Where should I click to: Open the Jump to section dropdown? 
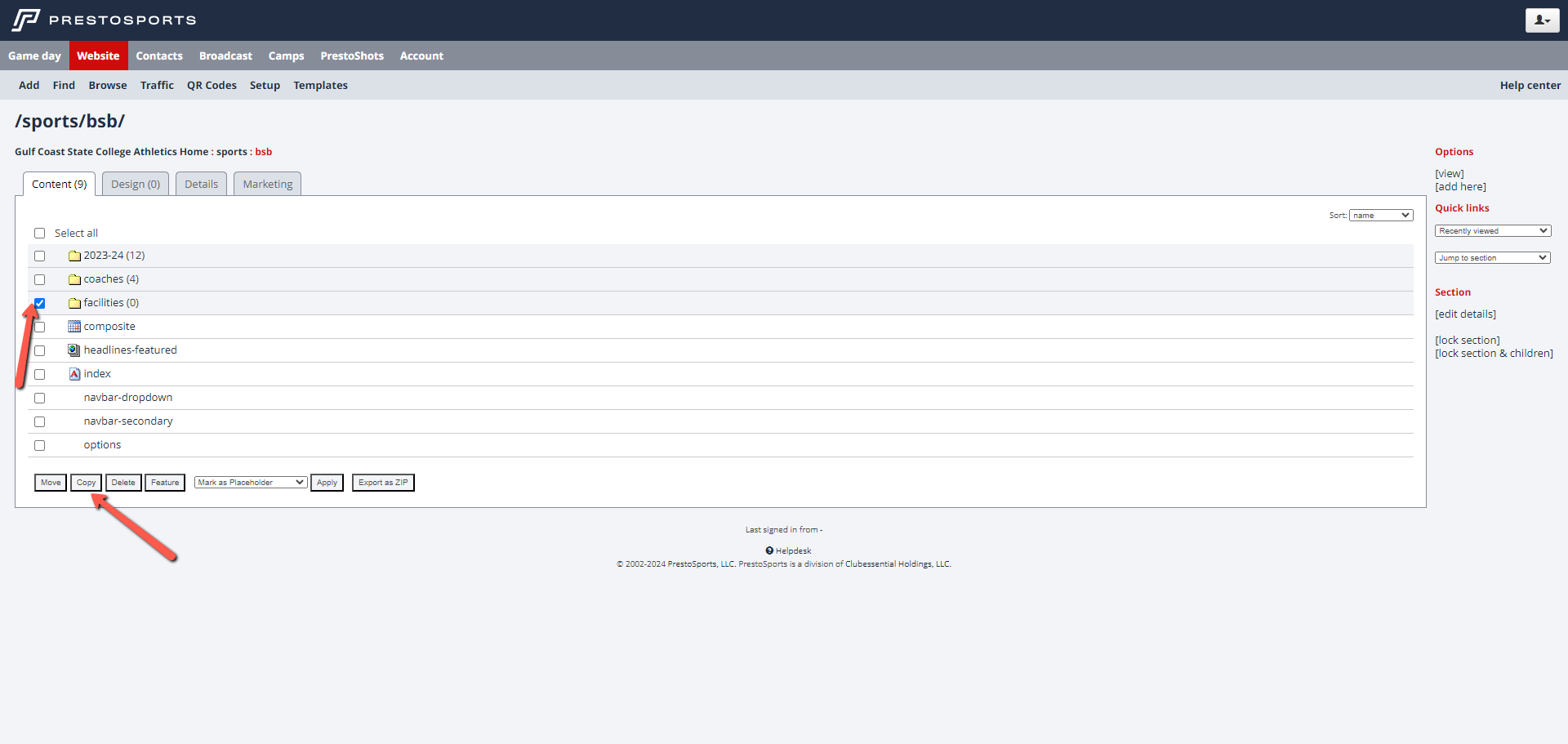pos(1493,258)
